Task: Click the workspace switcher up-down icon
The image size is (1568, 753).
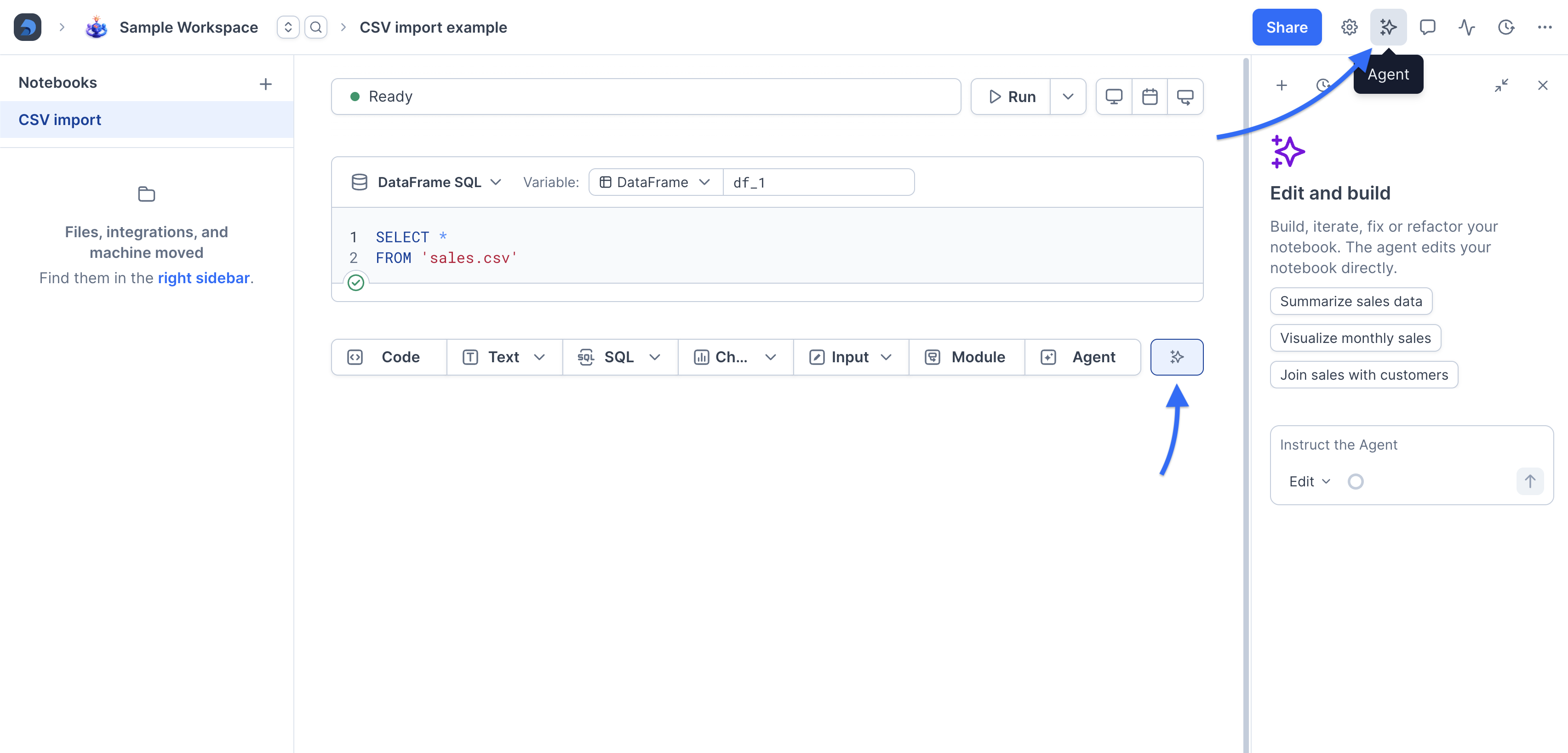Action: [288, 28]
